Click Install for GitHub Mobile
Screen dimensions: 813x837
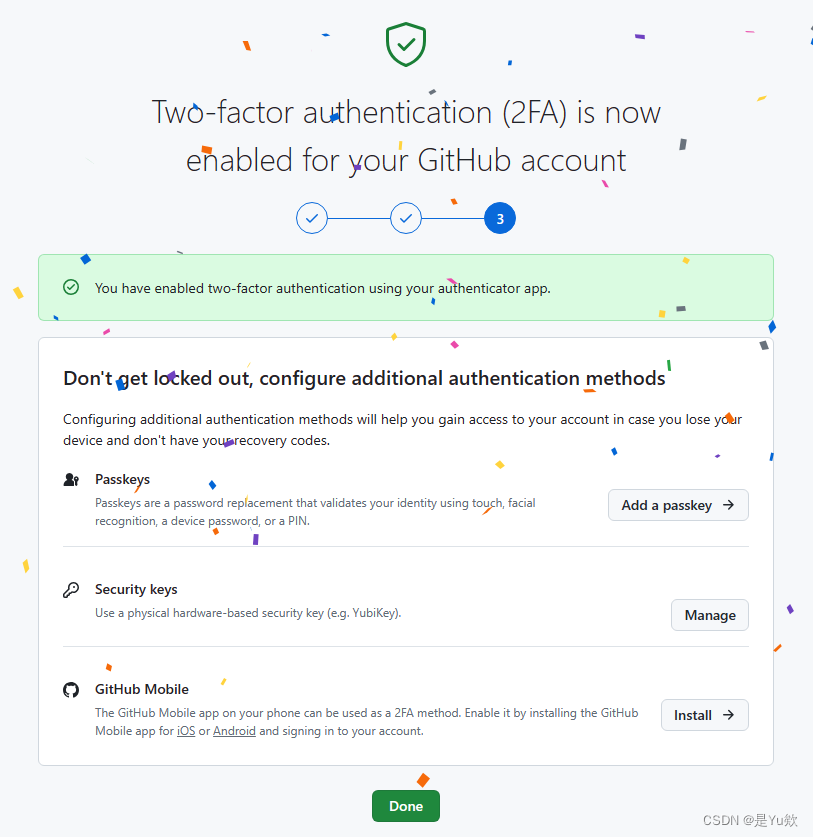(x=704, y=715)
